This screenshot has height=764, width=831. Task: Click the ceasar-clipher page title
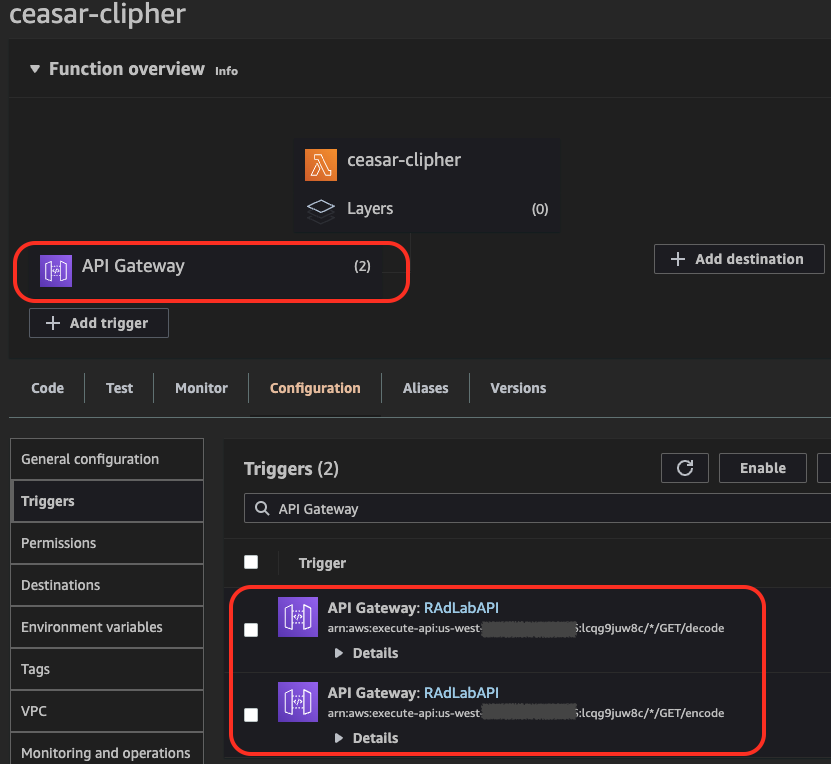(x=98, y=14)
